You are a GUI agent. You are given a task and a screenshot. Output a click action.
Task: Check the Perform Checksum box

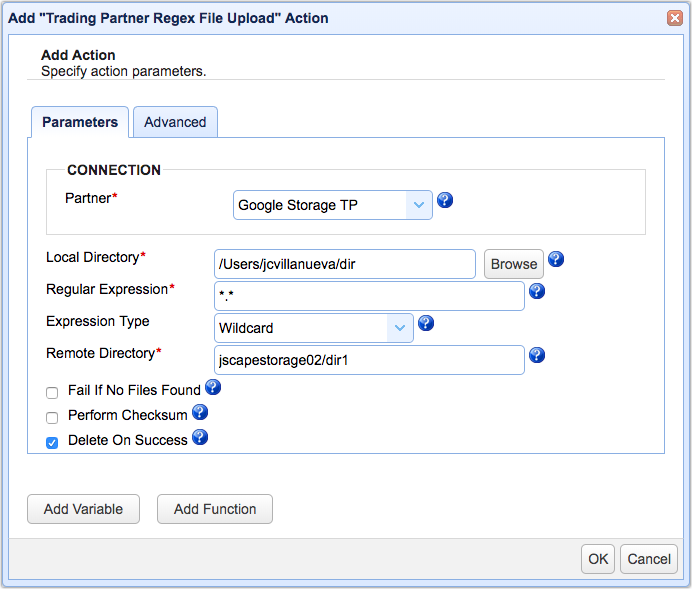(52, 417)
